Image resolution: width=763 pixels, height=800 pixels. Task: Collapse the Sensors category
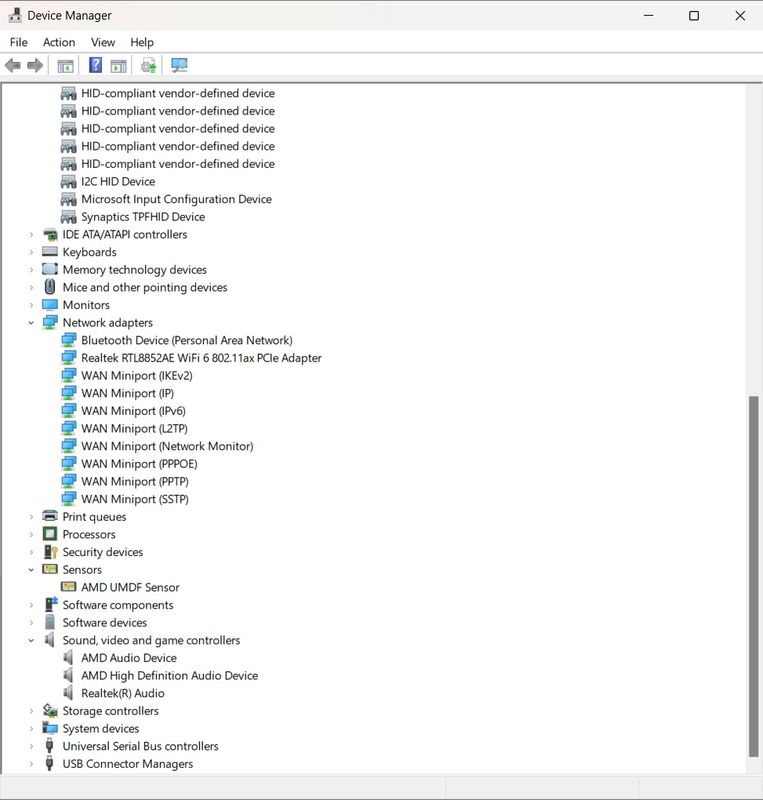pyautogui.click(x=31, y=569)
